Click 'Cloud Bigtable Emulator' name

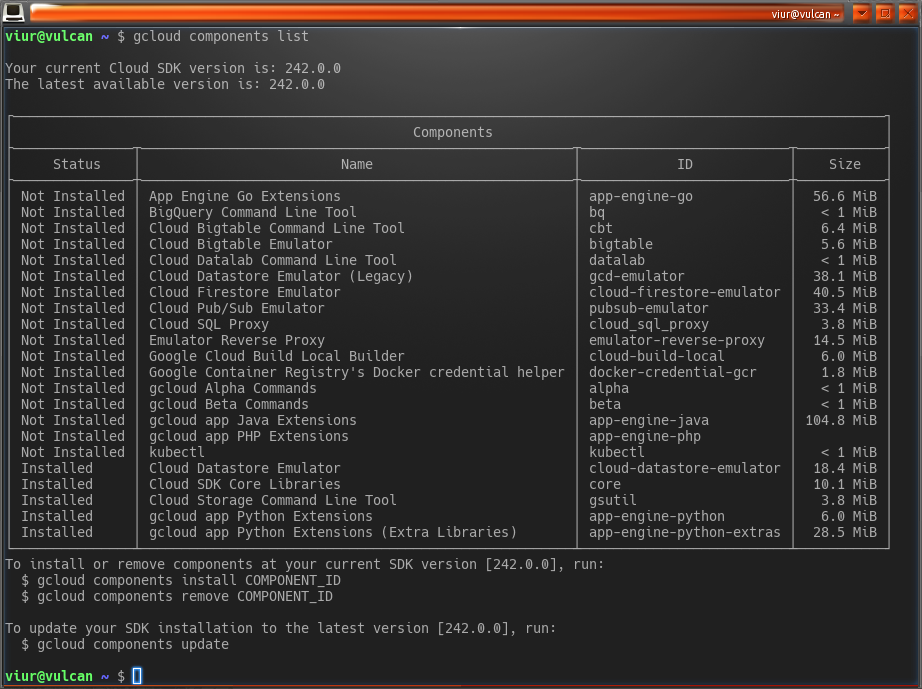click(240, 244)
